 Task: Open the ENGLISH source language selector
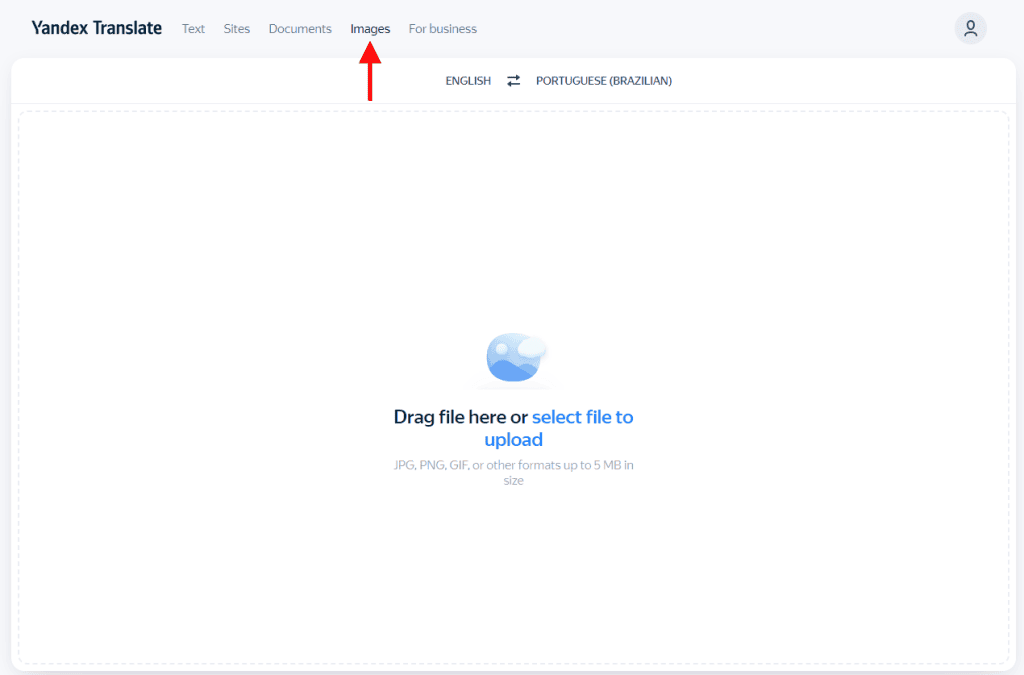click(468, 81)
